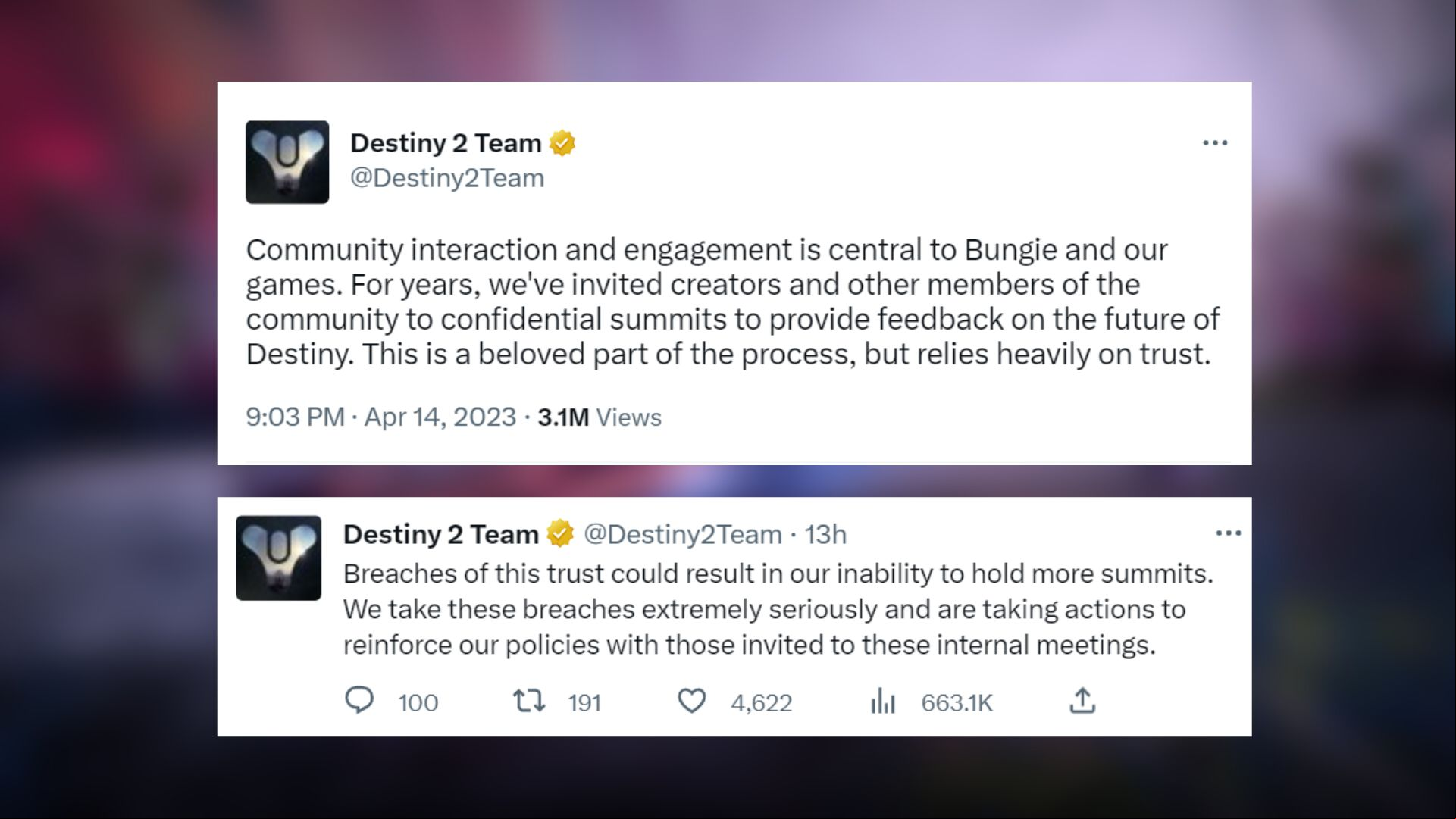Like the tweet with the heart icon

tap(691, 701)
